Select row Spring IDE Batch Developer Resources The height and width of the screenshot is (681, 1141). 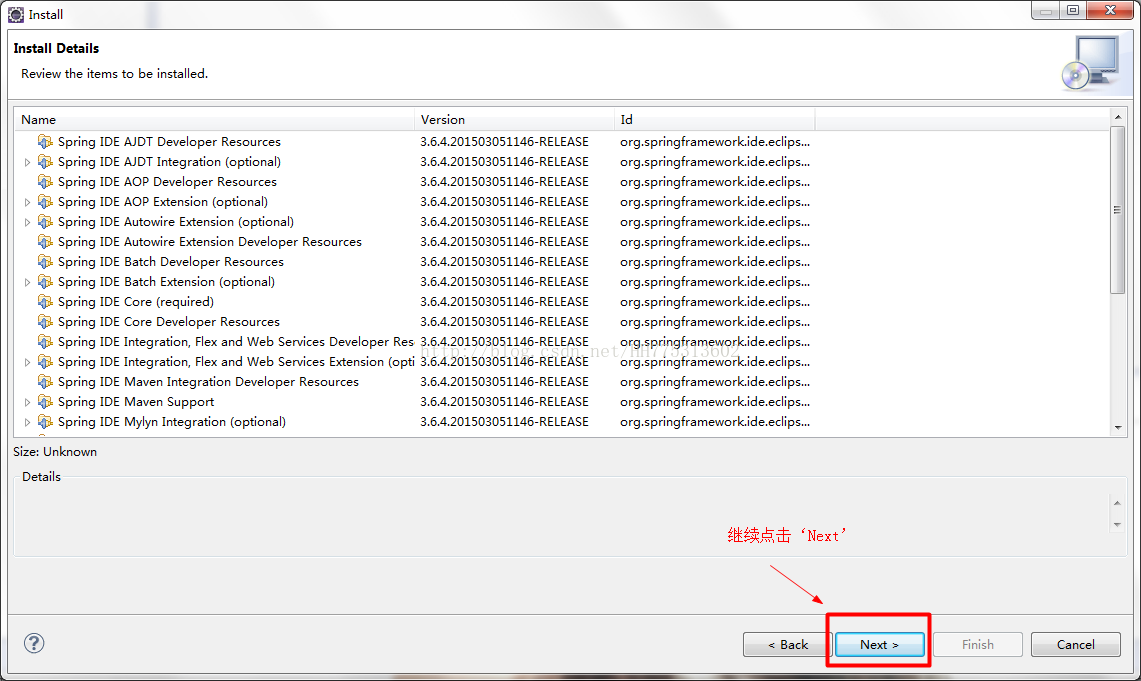562,261
